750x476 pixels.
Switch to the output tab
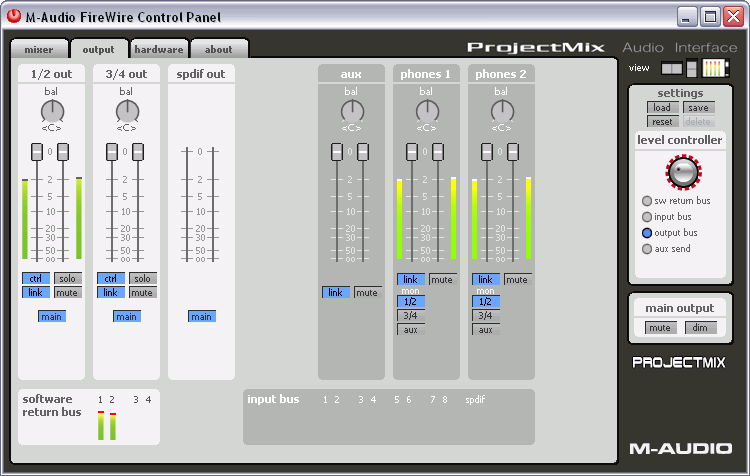tap(99, 49)
